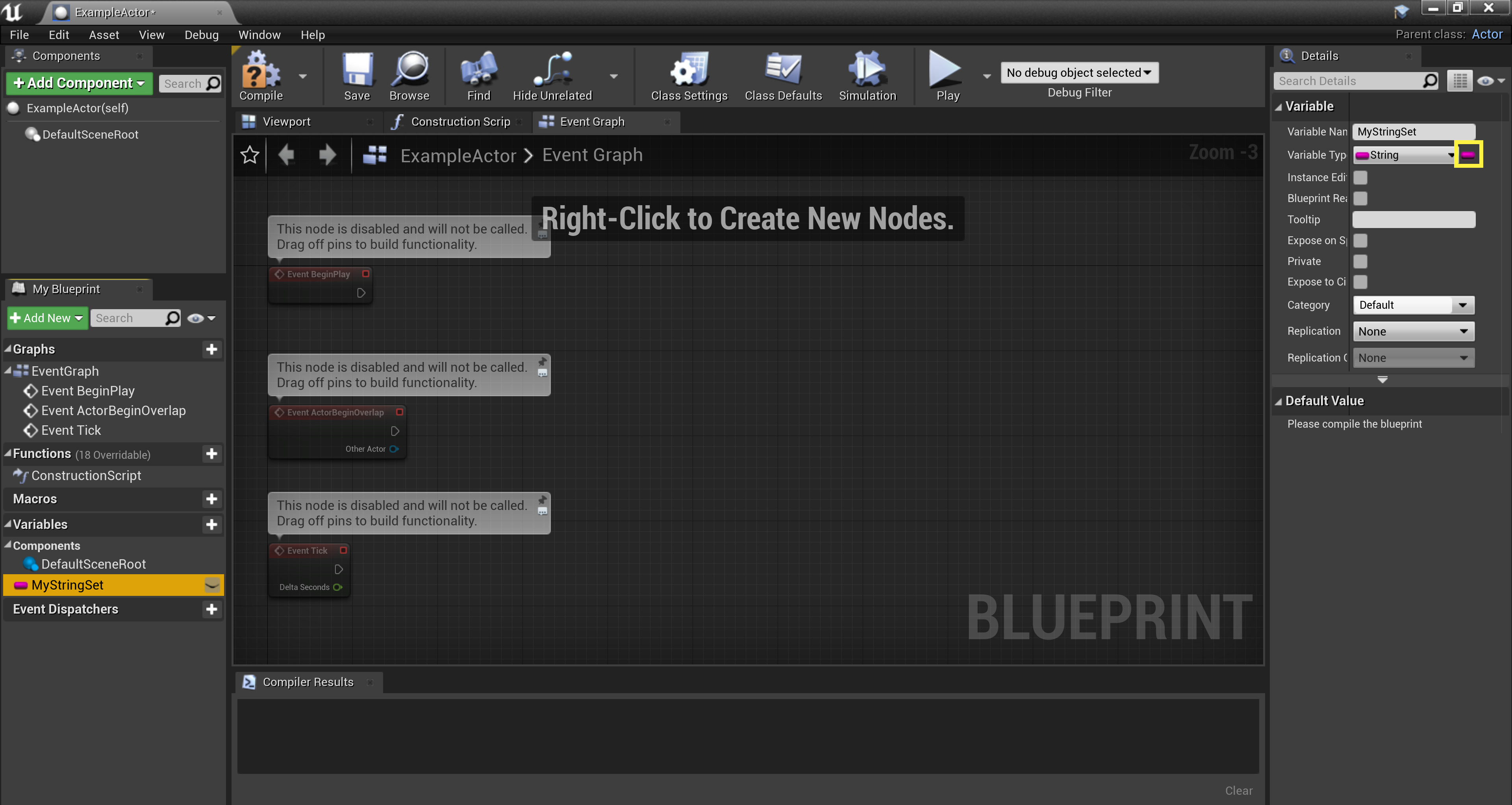This screenshot has width=1512, height=805.
Task: Check the Private variable option
Action: [1360, 261]
